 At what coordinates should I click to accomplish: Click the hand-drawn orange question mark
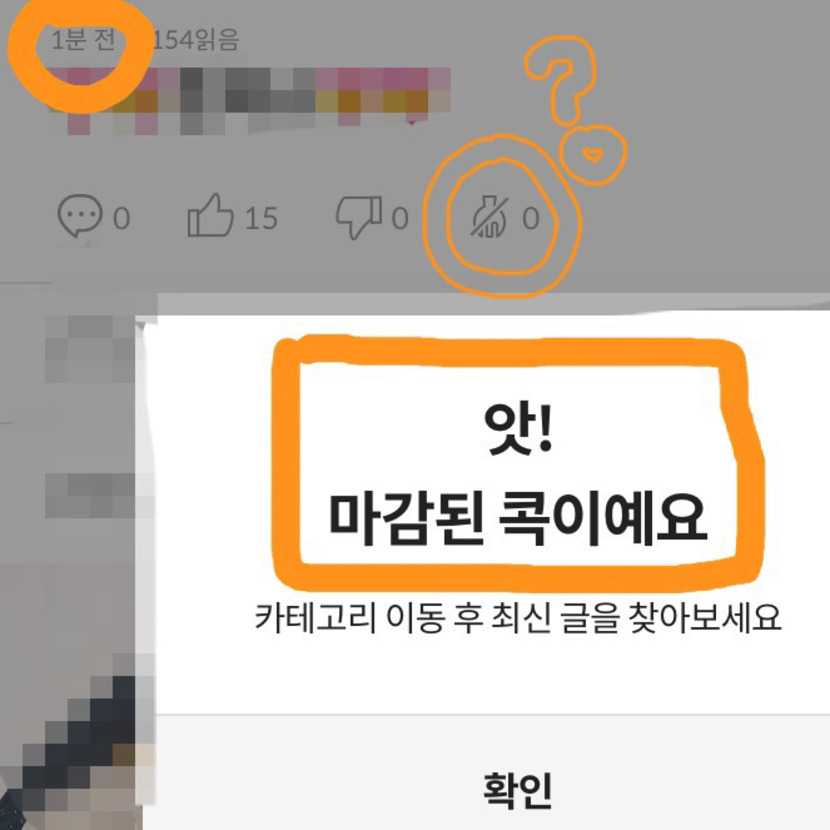click(x=561, y=79)
